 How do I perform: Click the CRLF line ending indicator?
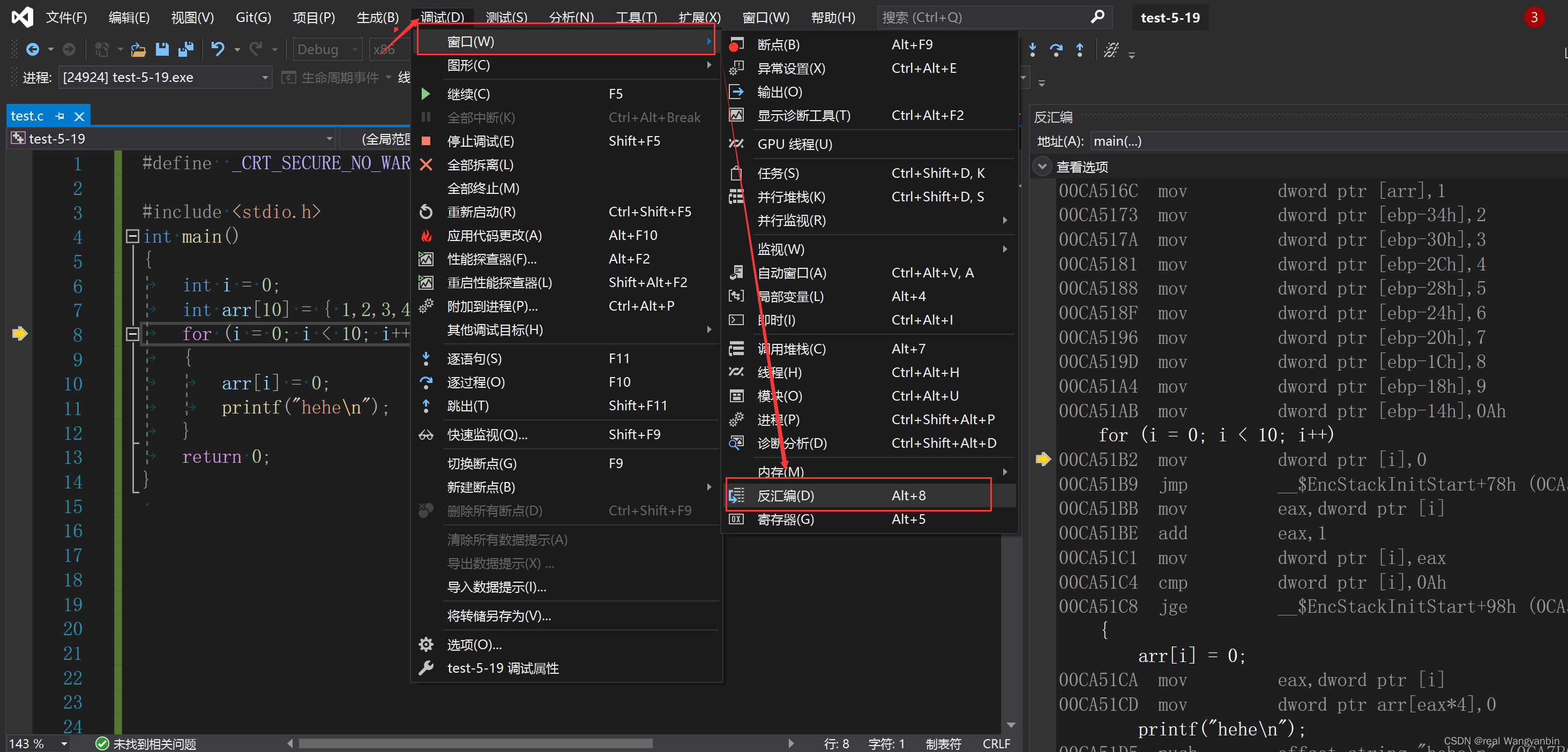click(x=996, y=743)
